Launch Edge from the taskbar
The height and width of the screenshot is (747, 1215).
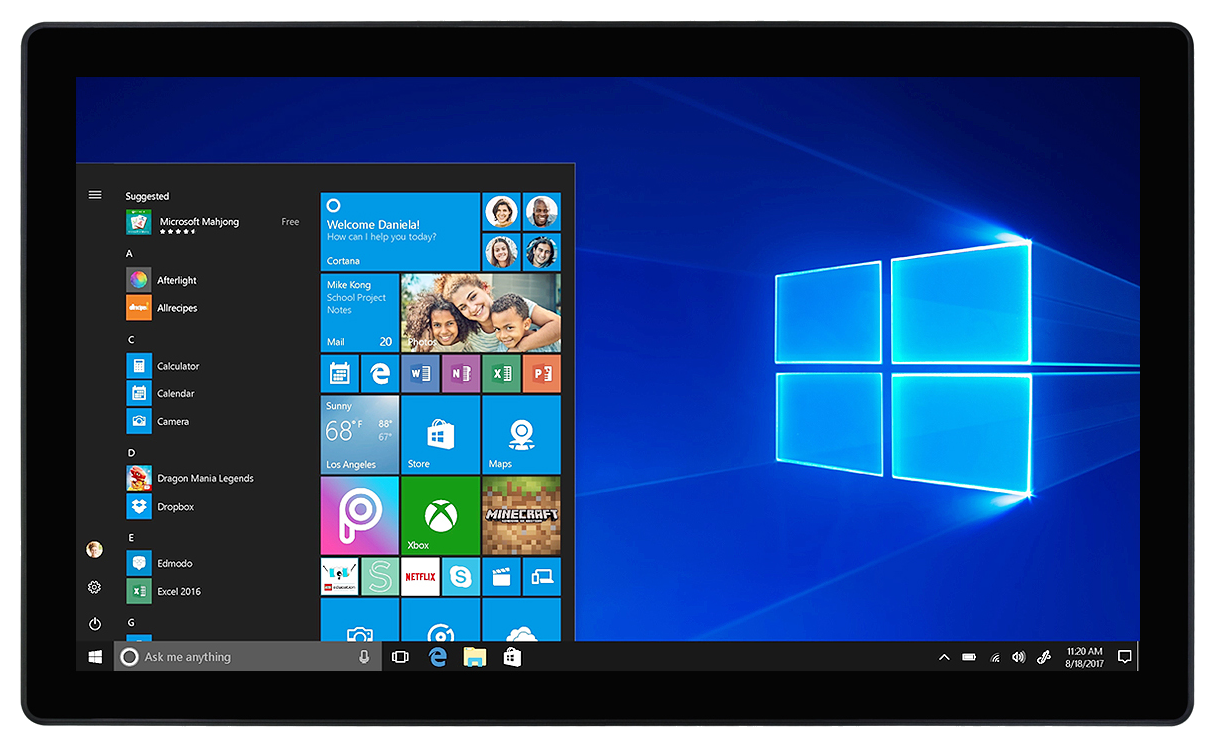(437, 657)
